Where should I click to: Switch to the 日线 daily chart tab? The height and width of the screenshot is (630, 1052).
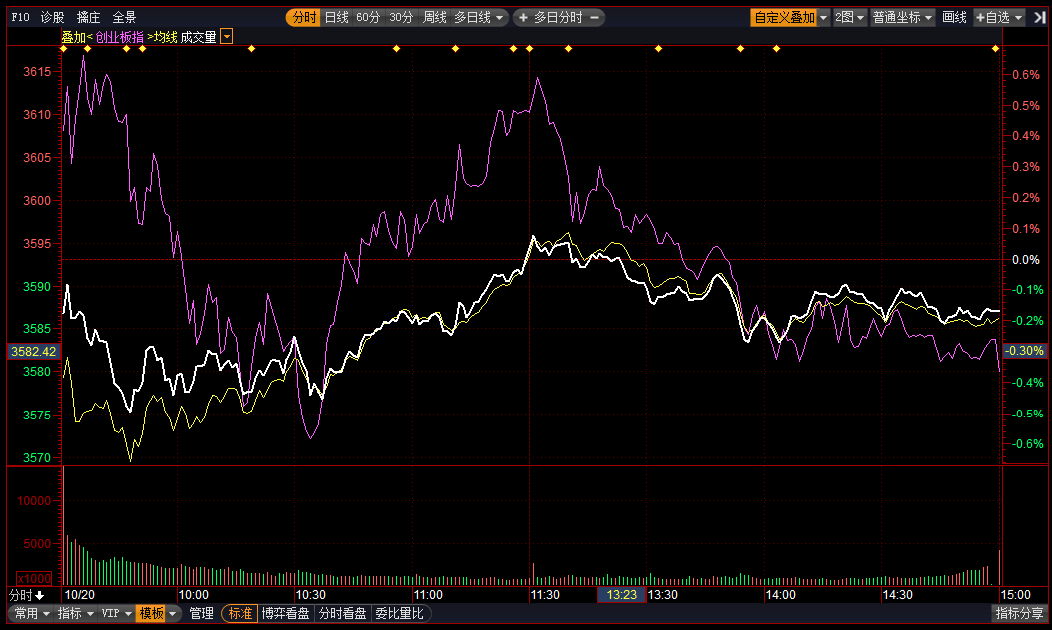(x=336, y=17)
